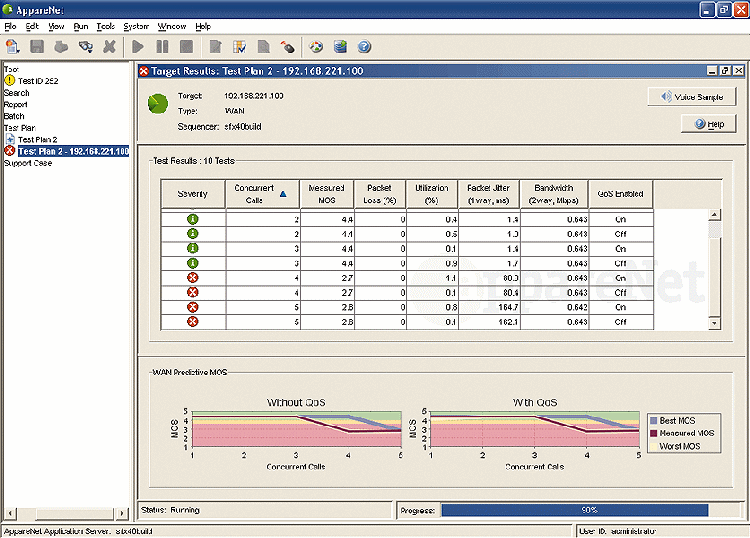Open the File menu

pyautogui.click(x=10, y=26)
